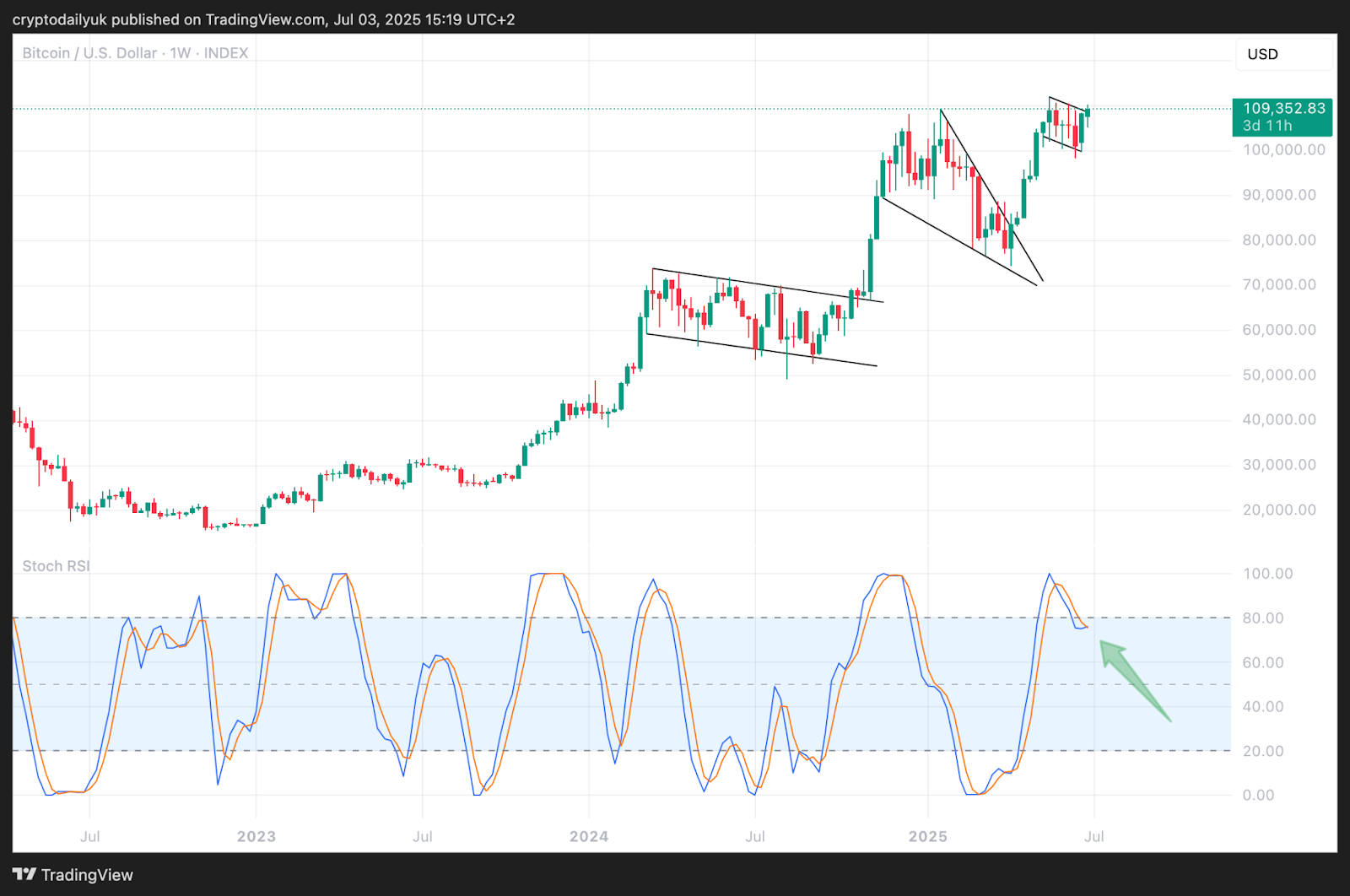
Task: Click the 50,000.00 price axis label
Action: (x=1279, y=375)
